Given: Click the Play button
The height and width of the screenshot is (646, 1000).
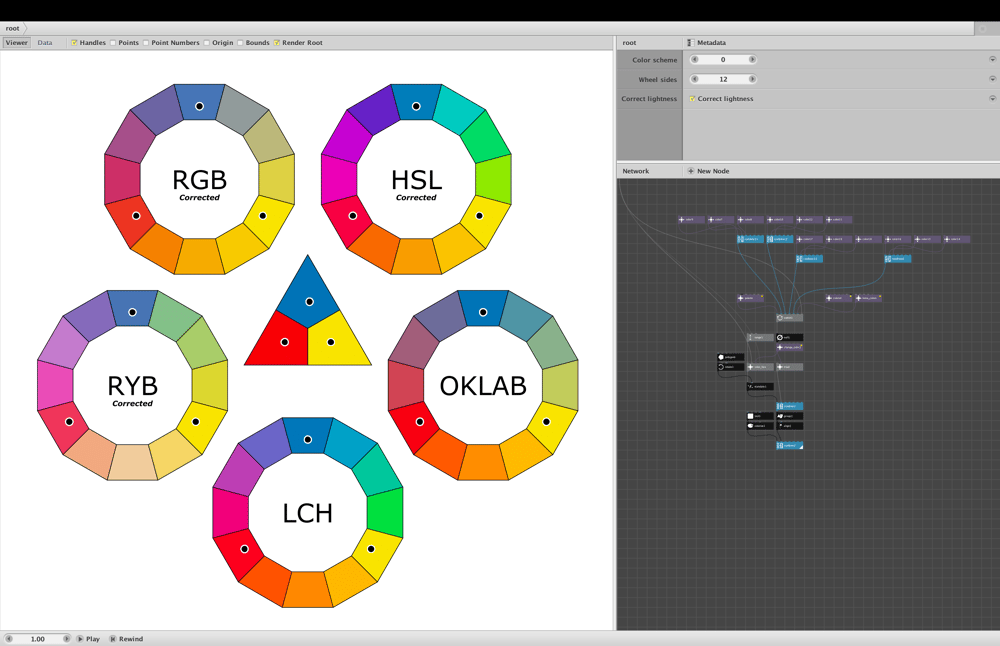Looking at the screenshot, I should [89, 638].
